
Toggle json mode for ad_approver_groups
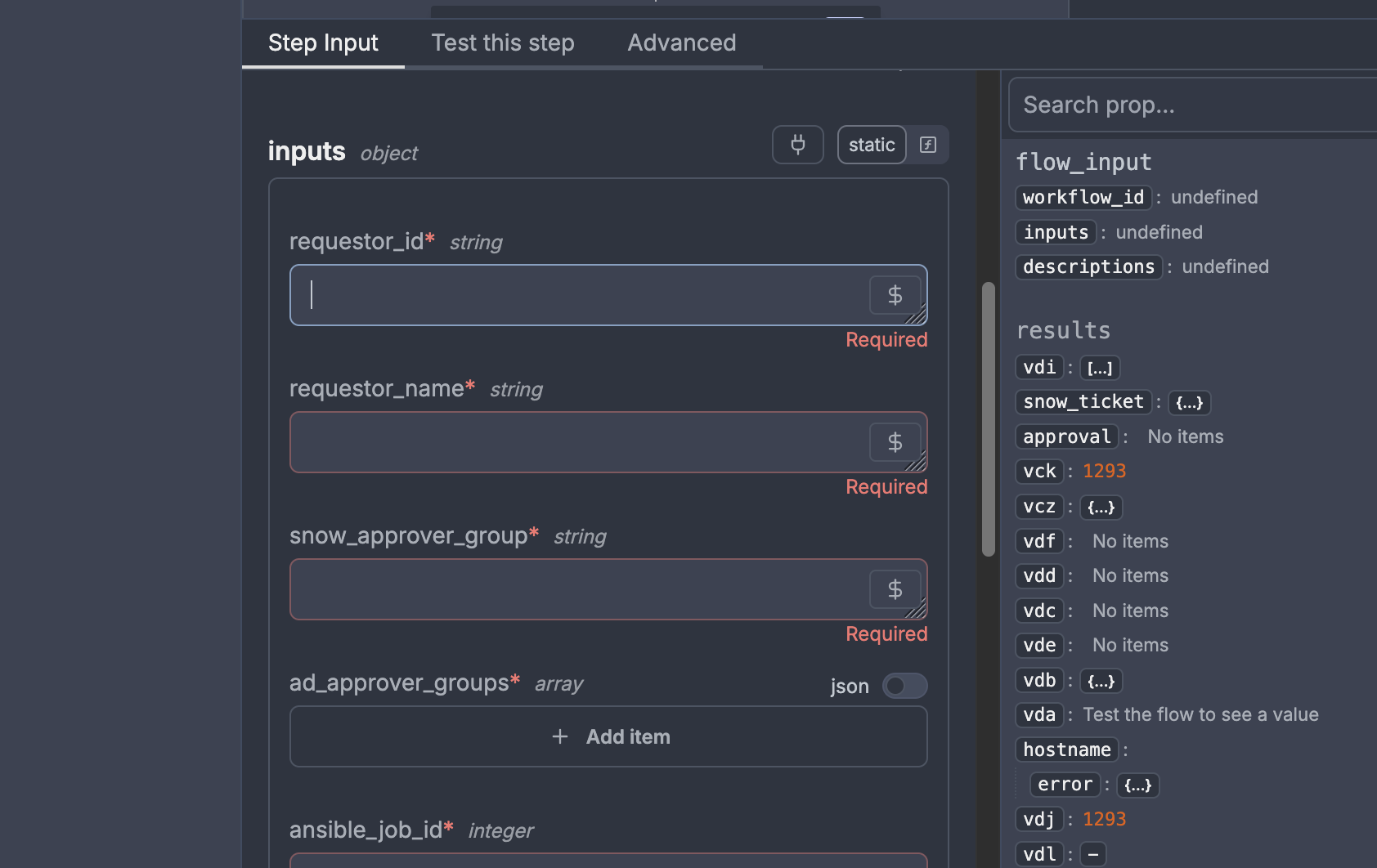904,686
